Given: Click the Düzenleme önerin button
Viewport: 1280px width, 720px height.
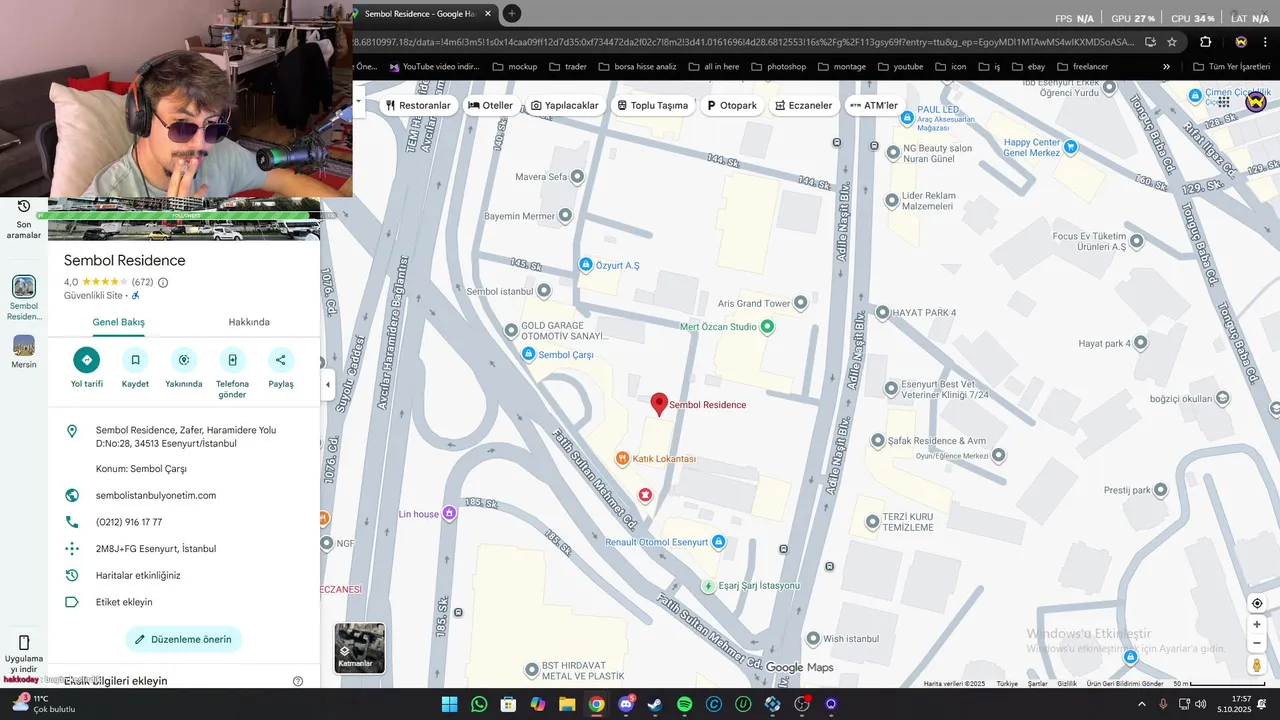Looking at the screenshot, I should pyautogui.click(x=184, y=639).
